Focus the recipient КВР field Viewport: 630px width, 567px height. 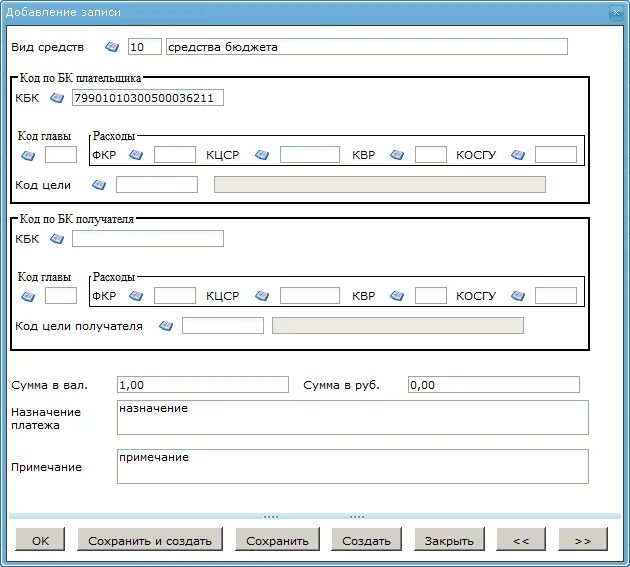point(431,295)
